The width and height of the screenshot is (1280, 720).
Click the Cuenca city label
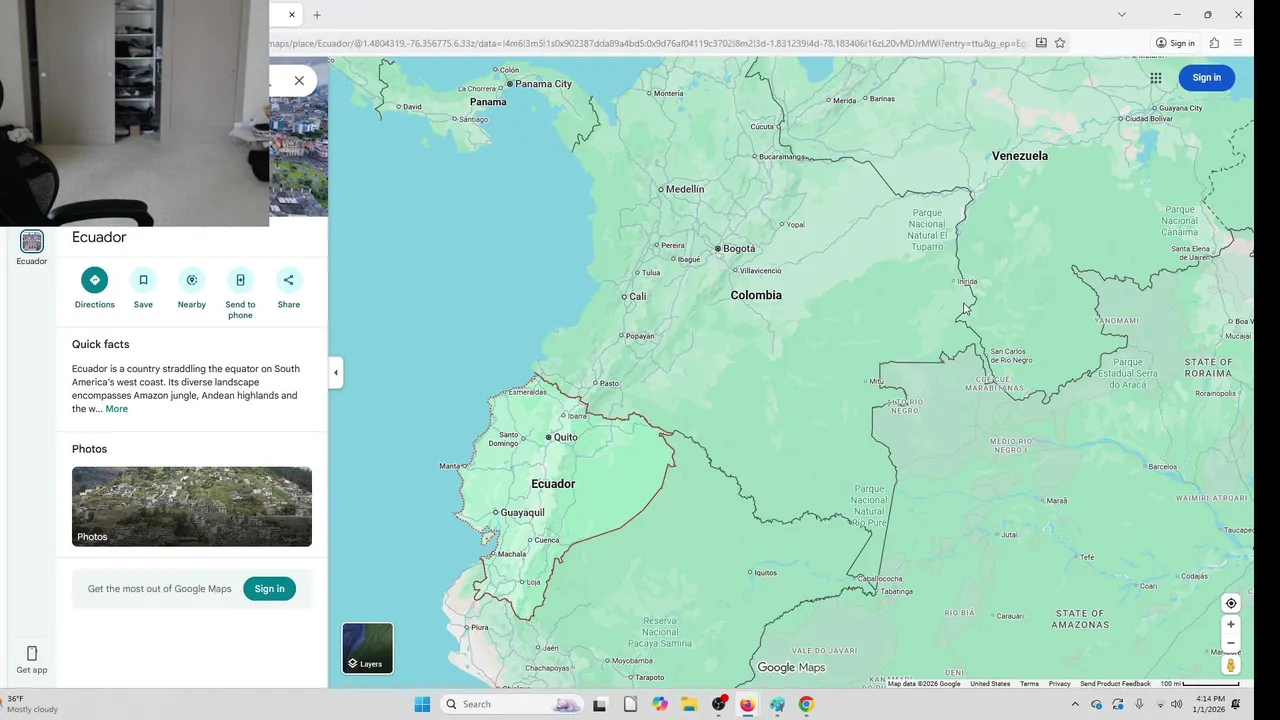547,540
